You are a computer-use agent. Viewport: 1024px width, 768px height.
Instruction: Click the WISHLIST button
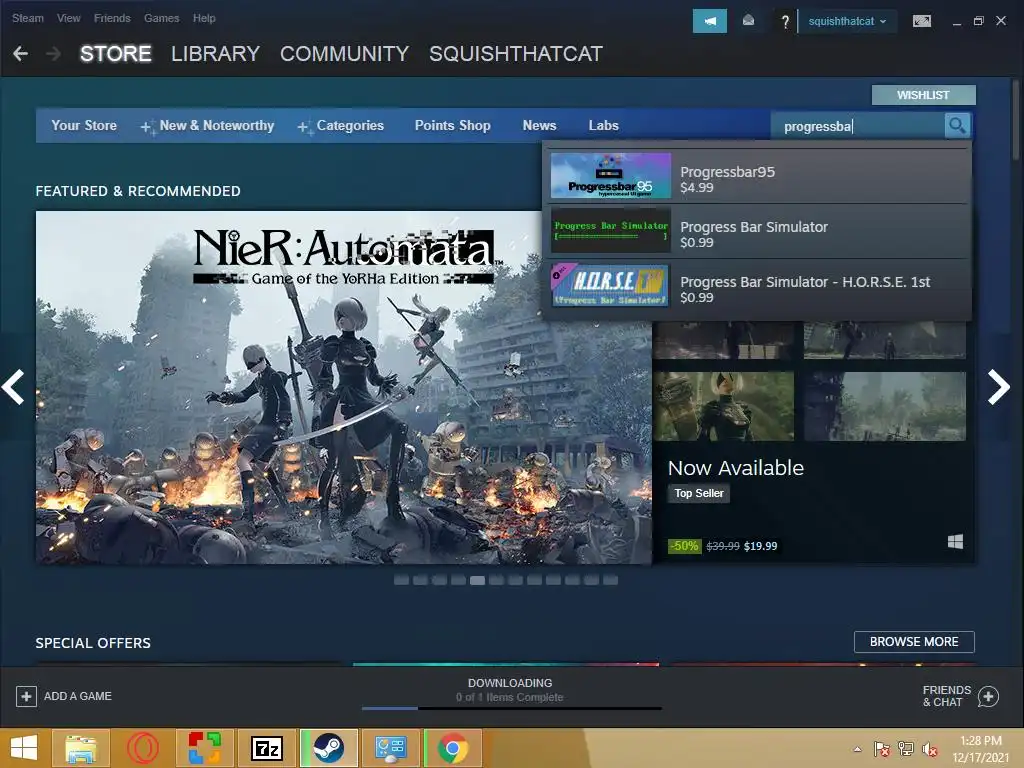(x=923, y=95)
